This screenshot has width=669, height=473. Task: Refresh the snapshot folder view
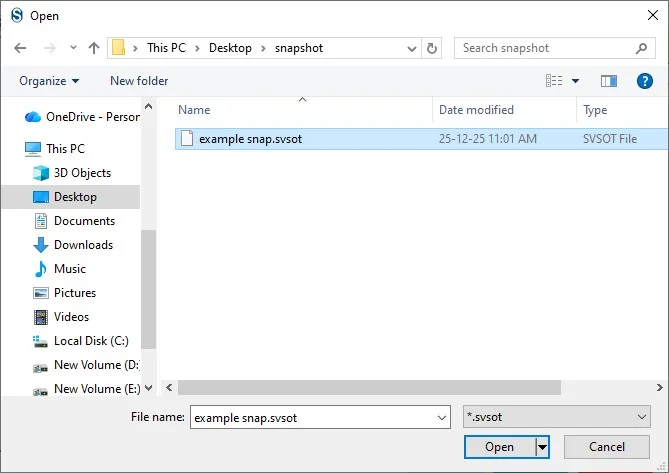pos(432,48)
